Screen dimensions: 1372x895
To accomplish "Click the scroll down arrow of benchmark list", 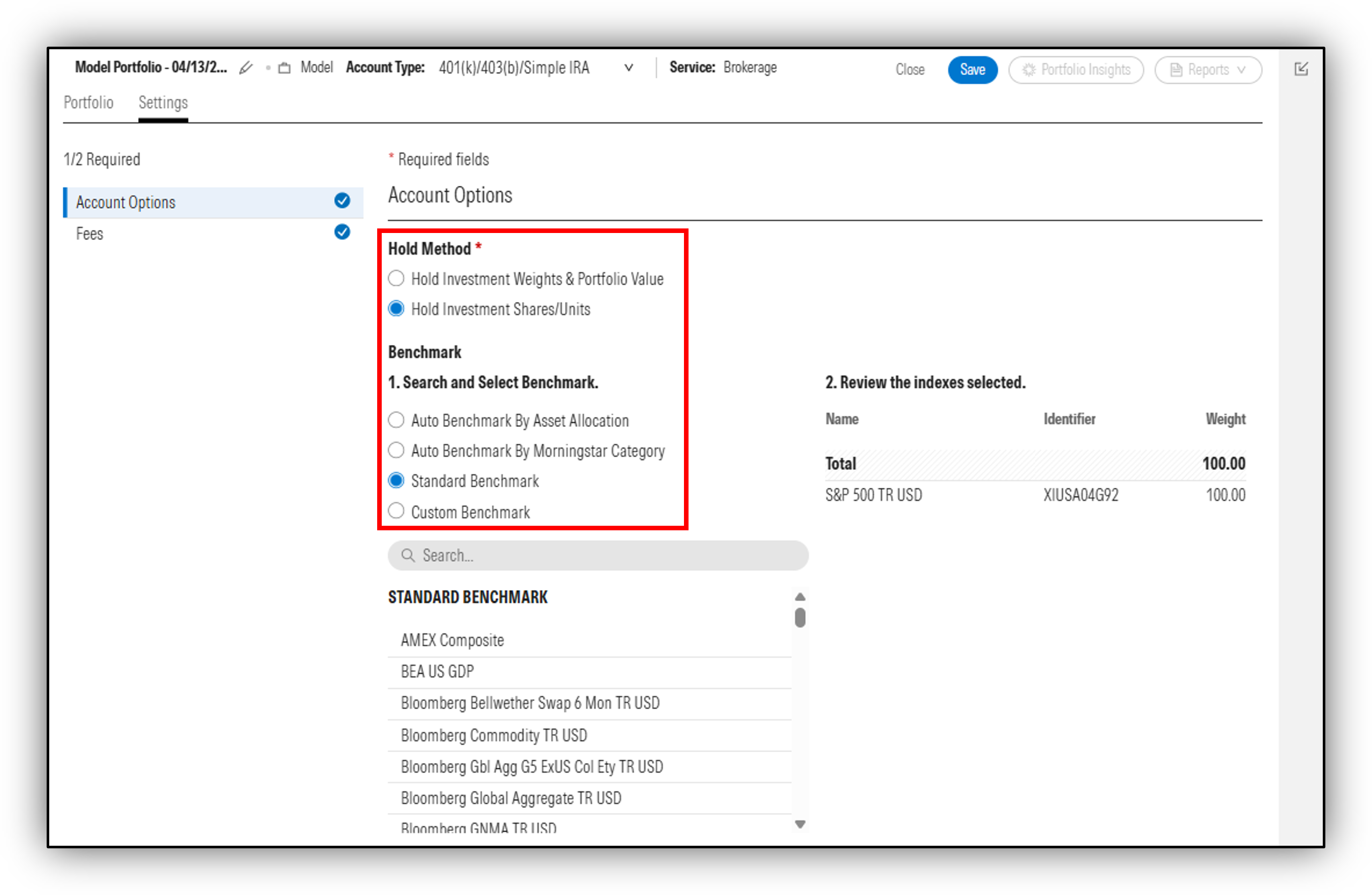I will coord(800,824).
